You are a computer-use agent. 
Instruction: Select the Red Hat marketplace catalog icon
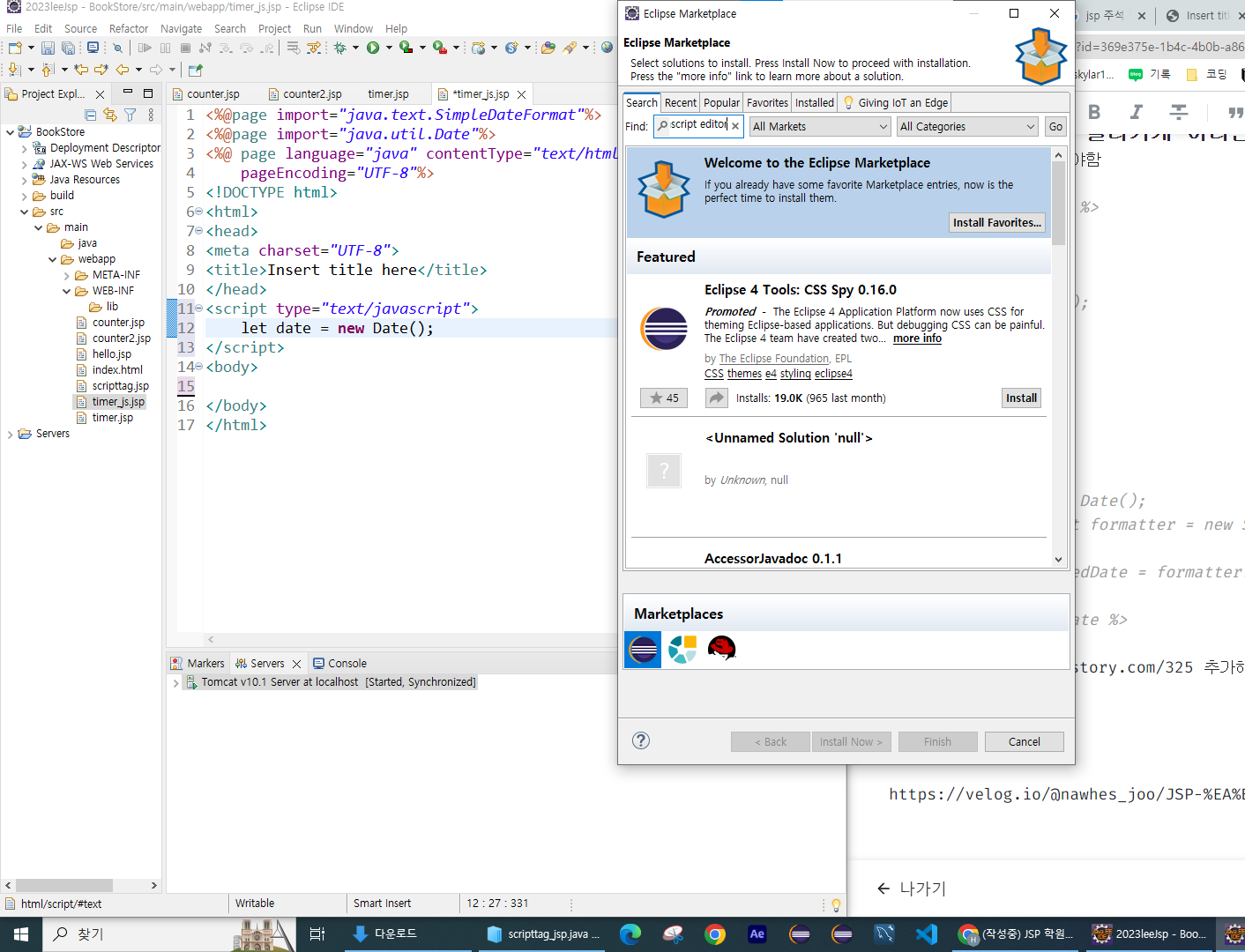coord(721,650)
